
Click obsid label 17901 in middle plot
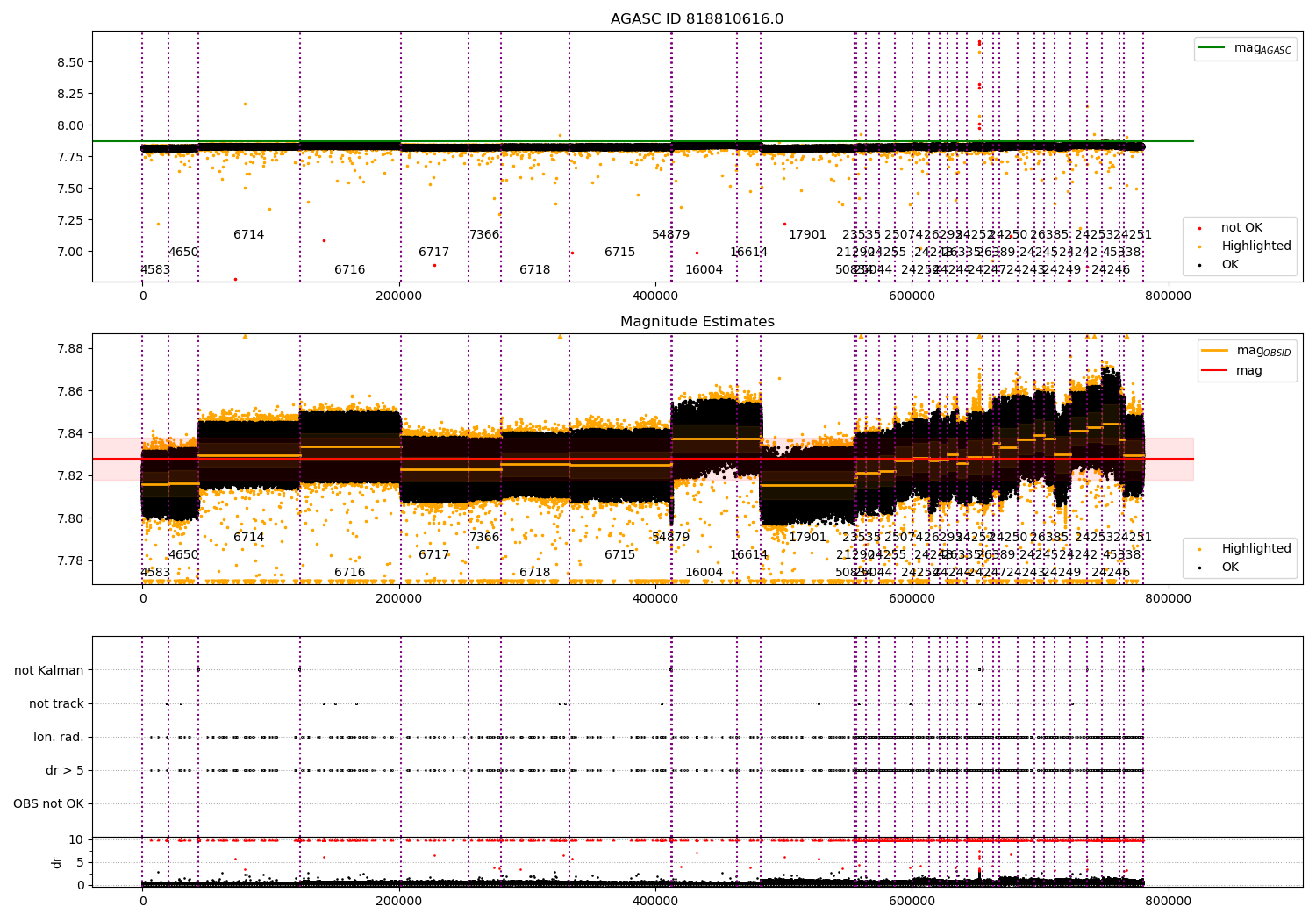pyautogui.click(x=807, y=538)
